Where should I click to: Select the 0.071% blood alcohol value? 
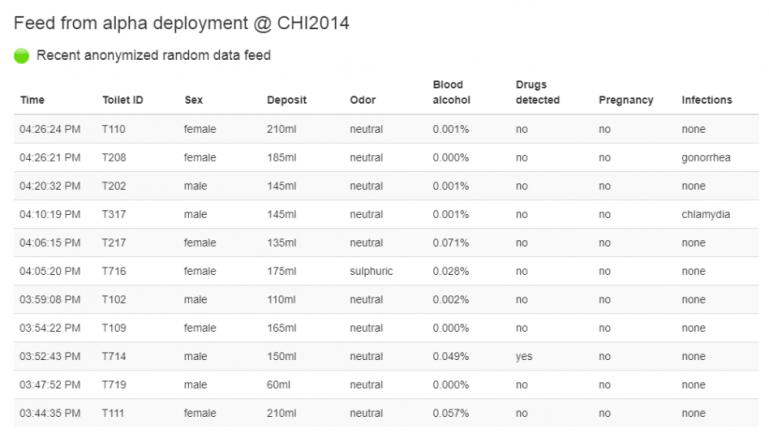tap(451, 243)
